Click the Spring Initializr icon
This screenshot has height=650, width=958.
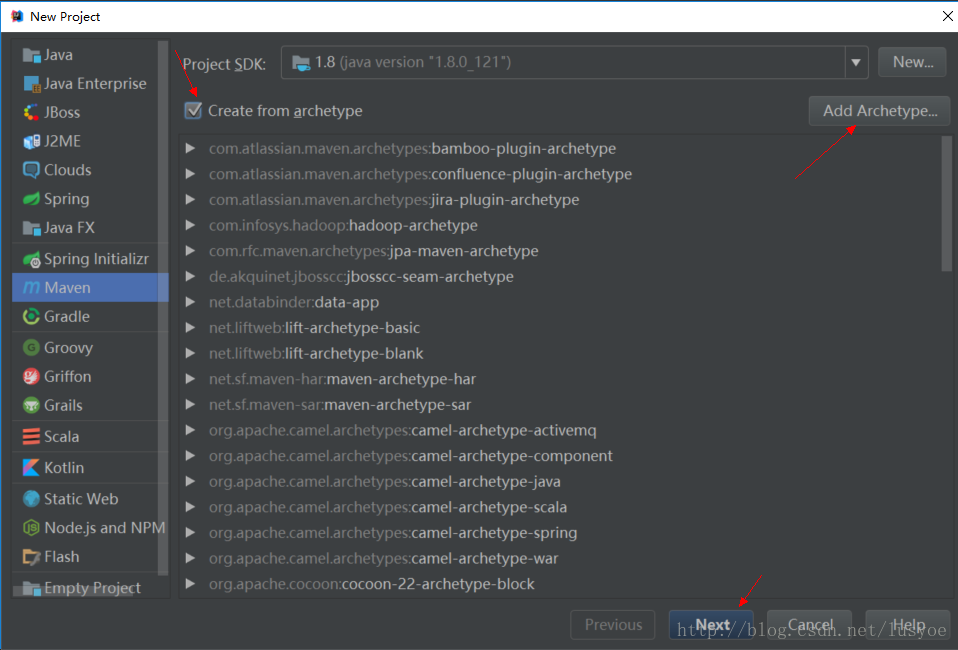point(31,260)
